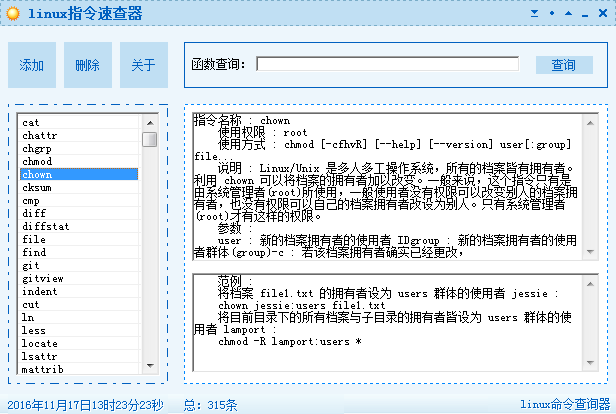Click the 查询 search button
The image size is (616, 414).
(563, 65)
